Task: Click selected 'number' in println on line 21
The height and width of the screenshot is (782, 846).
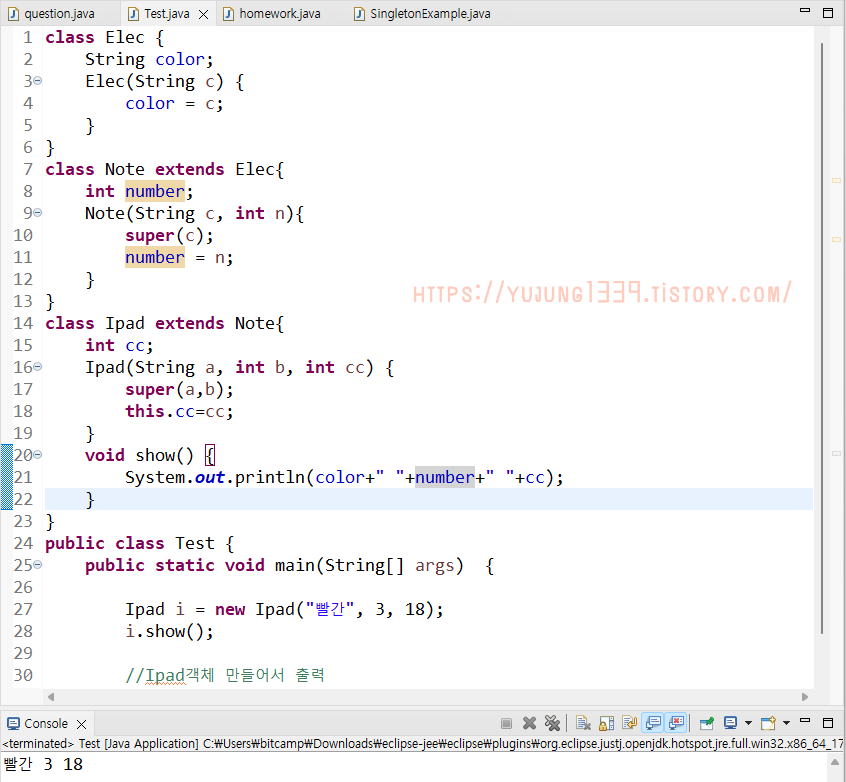Action: click(x=445, y=477)
